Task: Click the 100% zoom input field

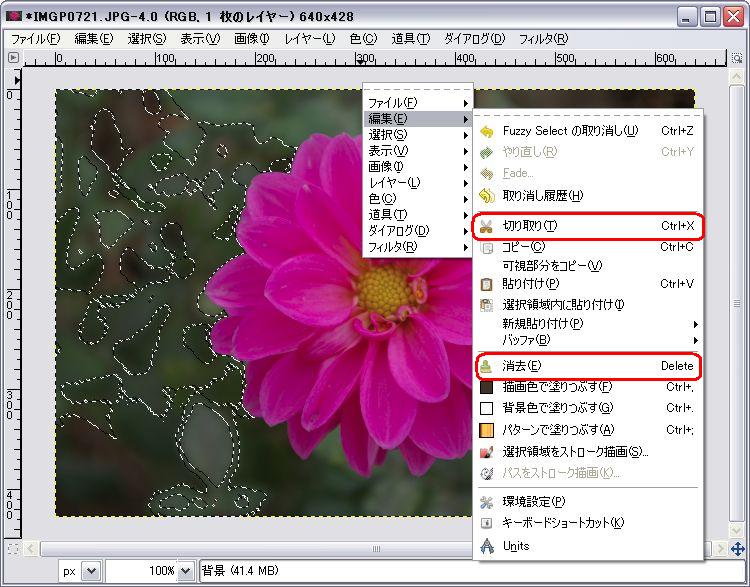Action: tap(142, 570)
